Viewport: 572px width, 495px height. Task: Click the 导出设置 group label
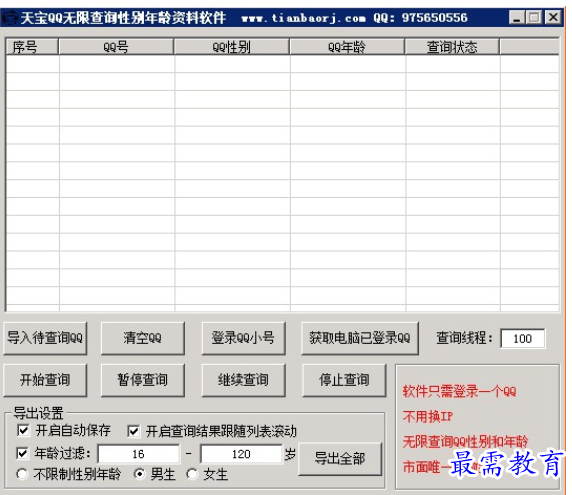click(39, 413)
